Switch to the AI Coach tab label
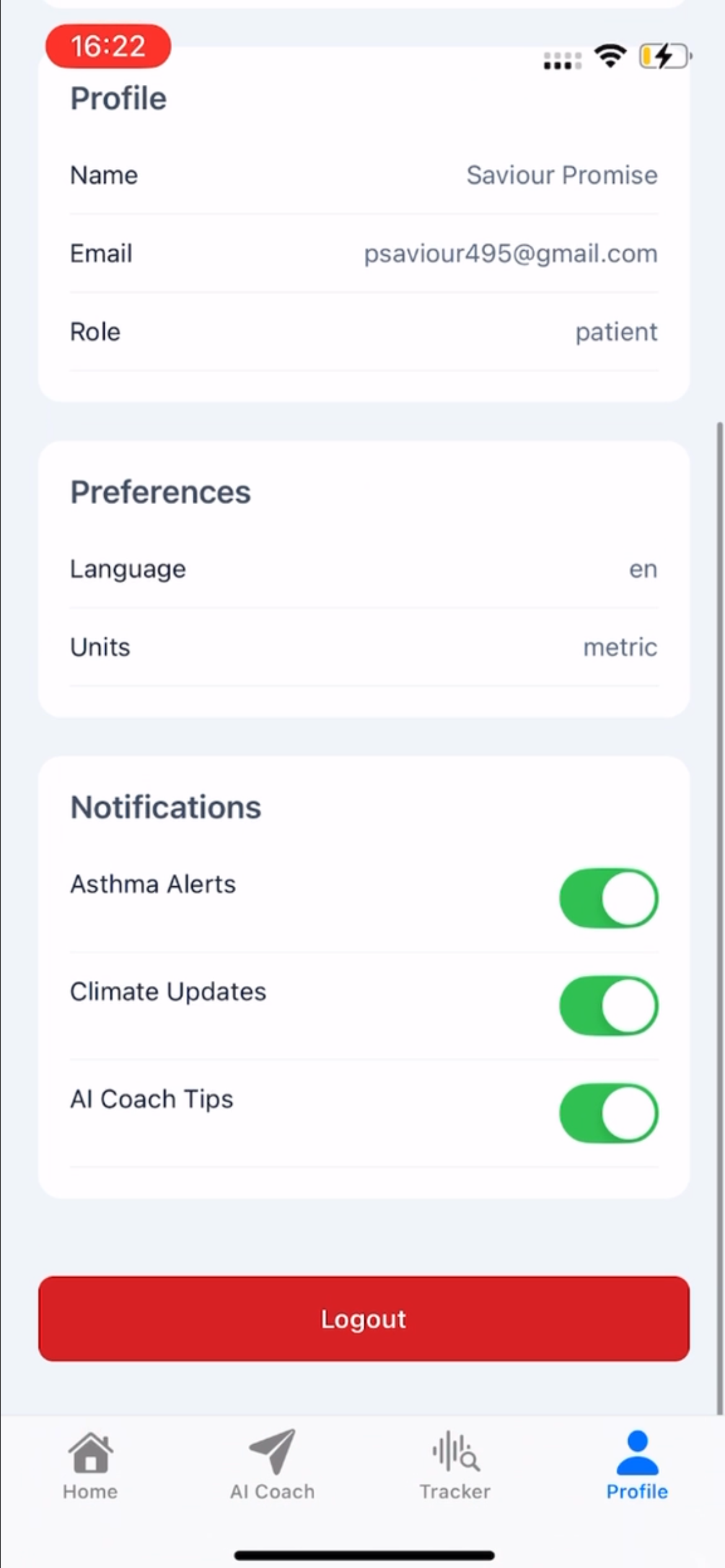The height and width of the screenshot is (1568, 725). pyautogui.click(x=273, y=1492)
